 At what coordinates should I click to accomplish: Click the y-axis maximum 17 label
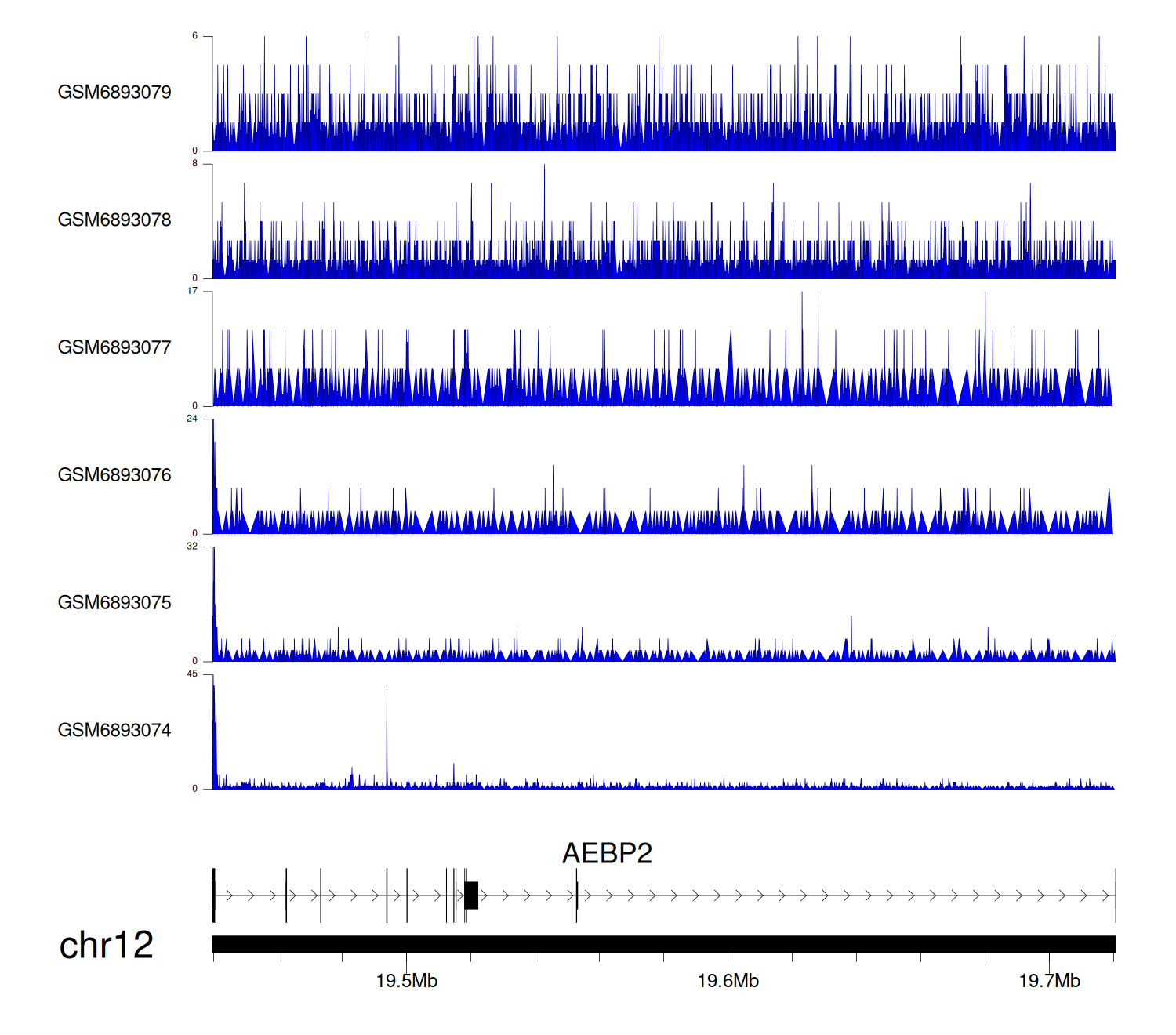[x=192, y=291]
